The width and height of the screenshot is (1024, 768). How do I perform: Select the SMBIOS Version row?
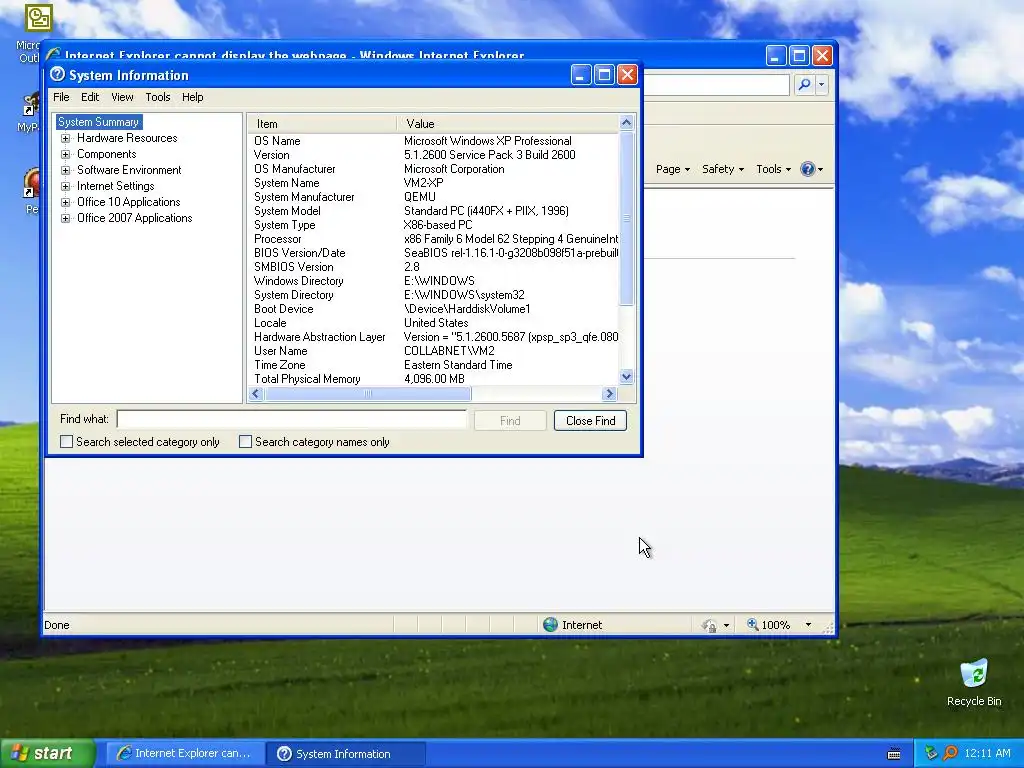point(433,267)
